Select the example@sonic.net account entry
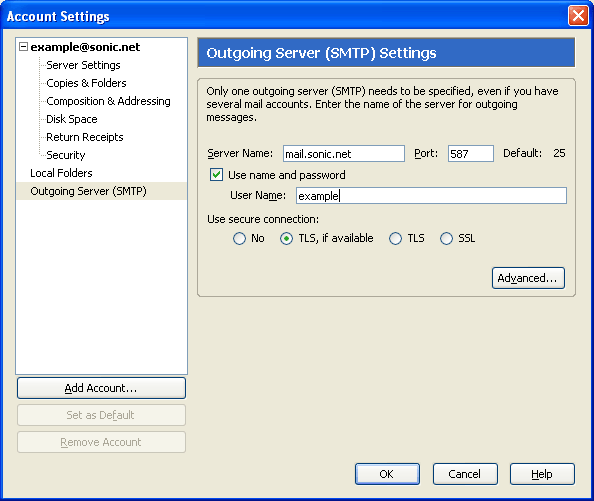594x501 pixels. [85, 47]
